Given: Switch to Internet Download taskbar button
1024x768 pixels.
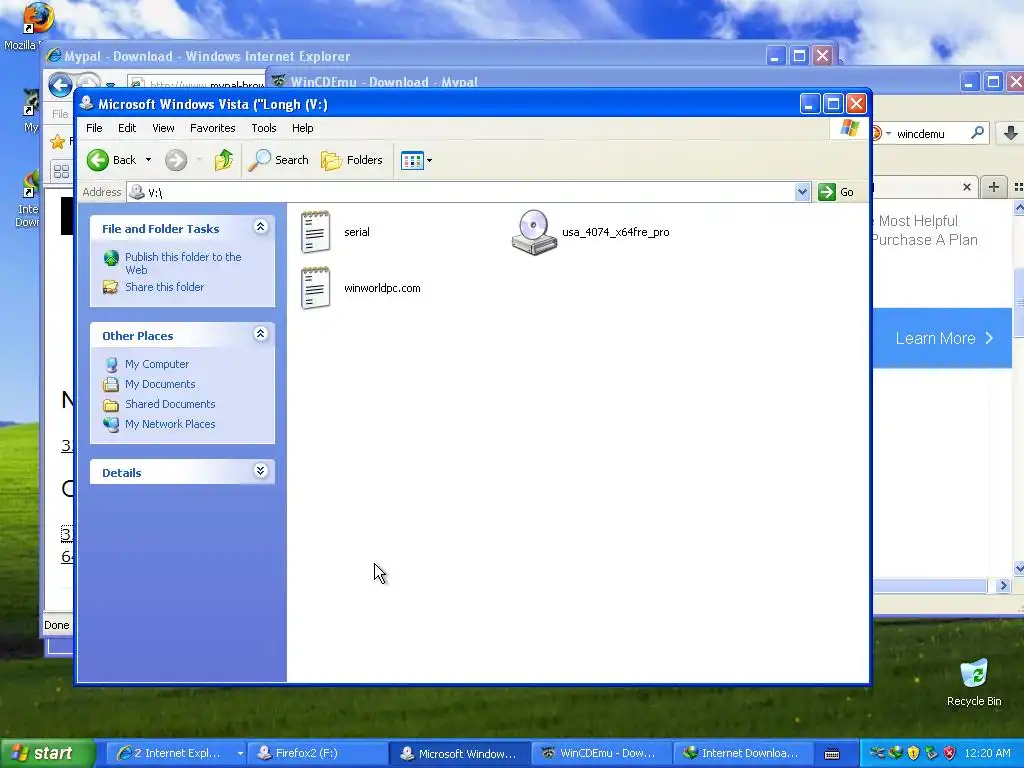Looking at the screenshot, I should click(x=742, y=753).
